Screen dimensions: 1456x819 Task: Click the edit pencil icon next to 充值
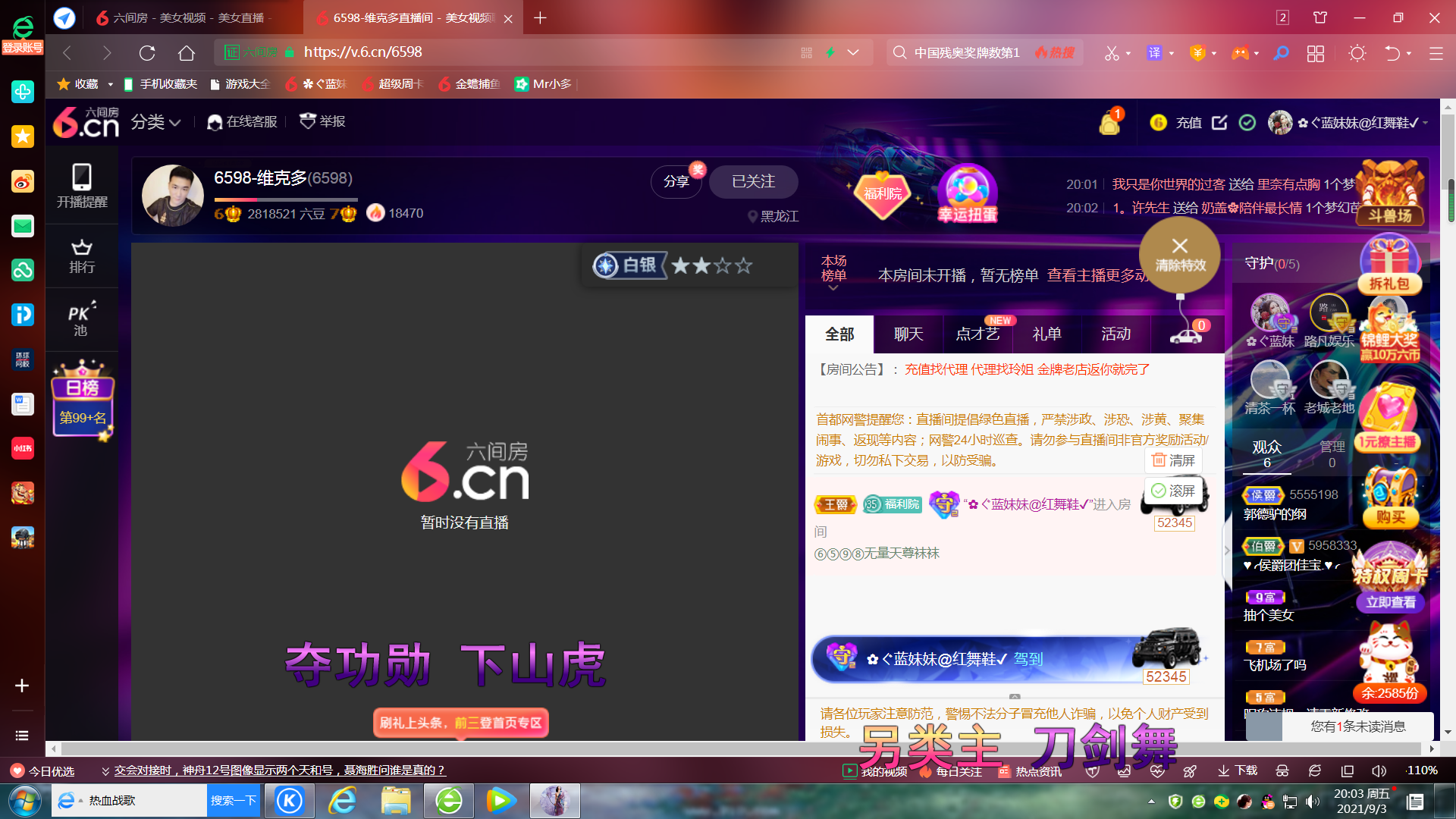point(1219,122)
